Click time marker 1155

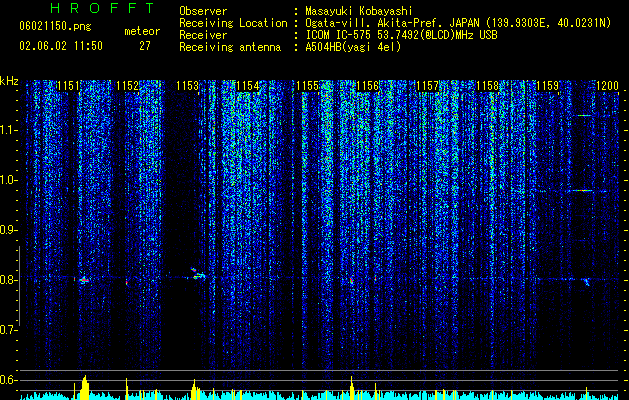[307, 86]
